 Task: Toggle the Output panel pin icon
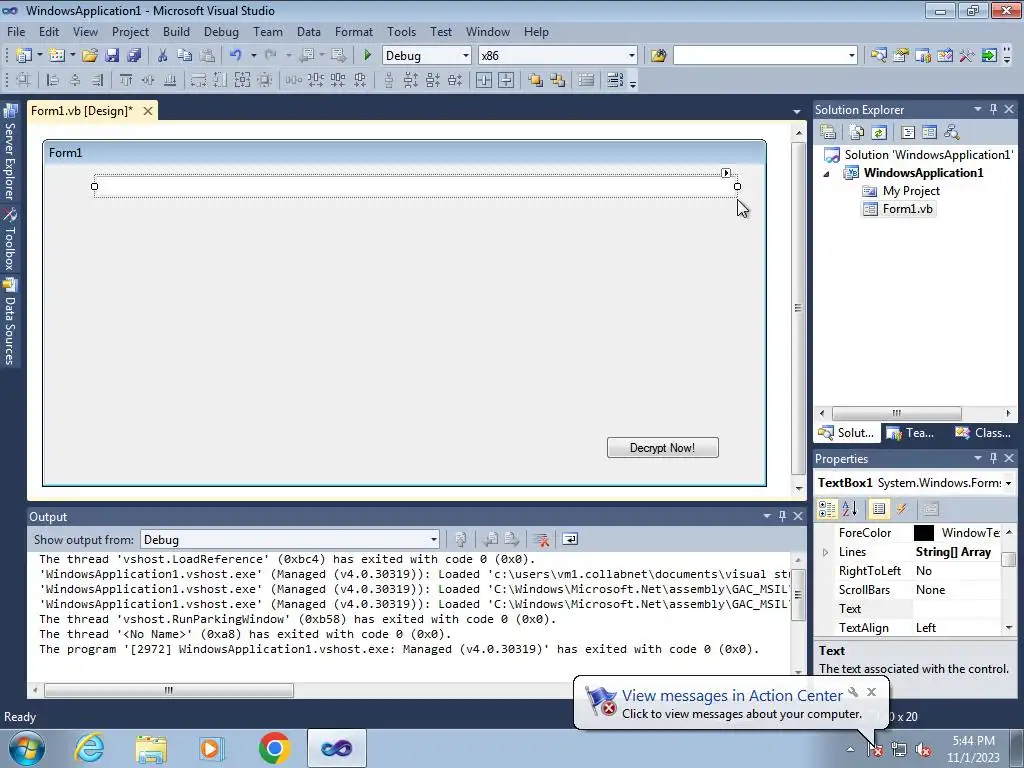(782, 516)
